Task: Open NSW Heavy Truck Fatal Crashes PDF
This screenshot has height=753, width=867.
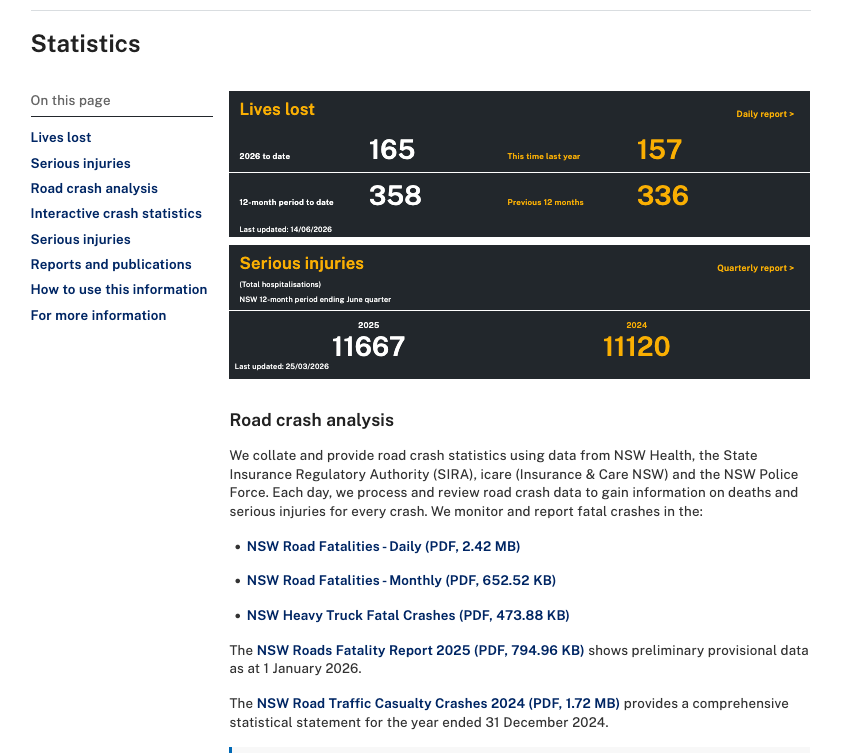Action: tap(408, 615)
